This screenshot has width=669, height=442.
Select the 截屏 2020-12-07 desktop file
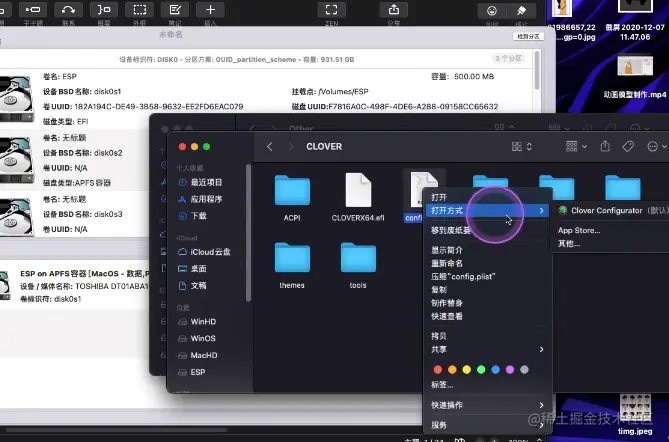click(x=635, y=20)
